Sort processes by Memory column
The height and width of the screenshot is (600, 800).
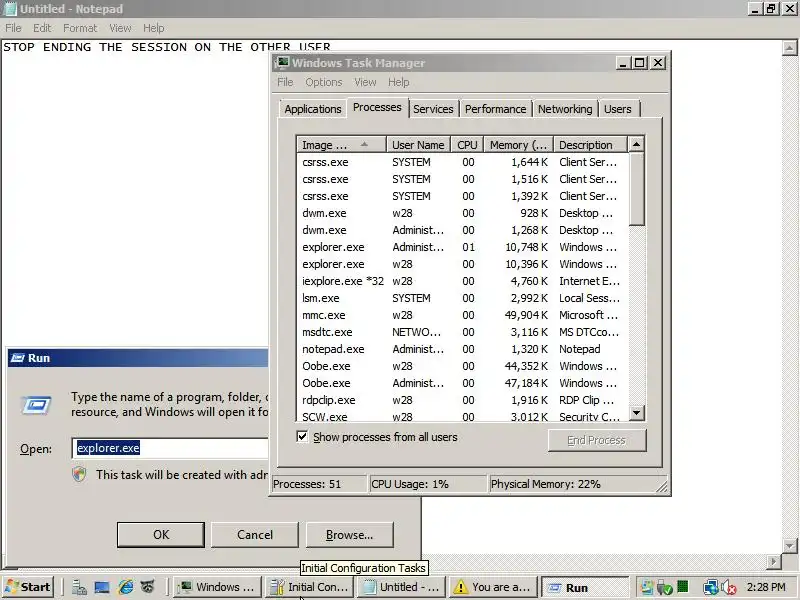pyautogui.click(x=518, y=145)
